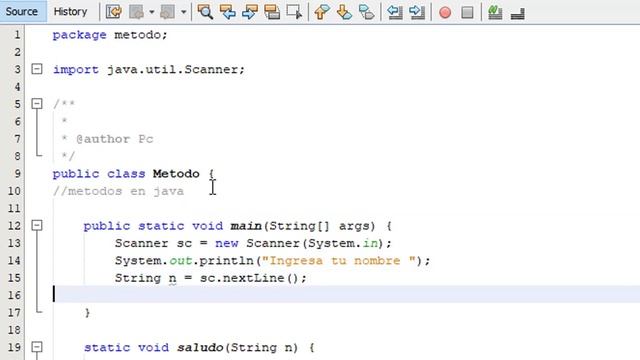Viewport: 640px width, 360px height.
Task: Click the string "Ingresa tu nombre "
Action: (338, 260)
